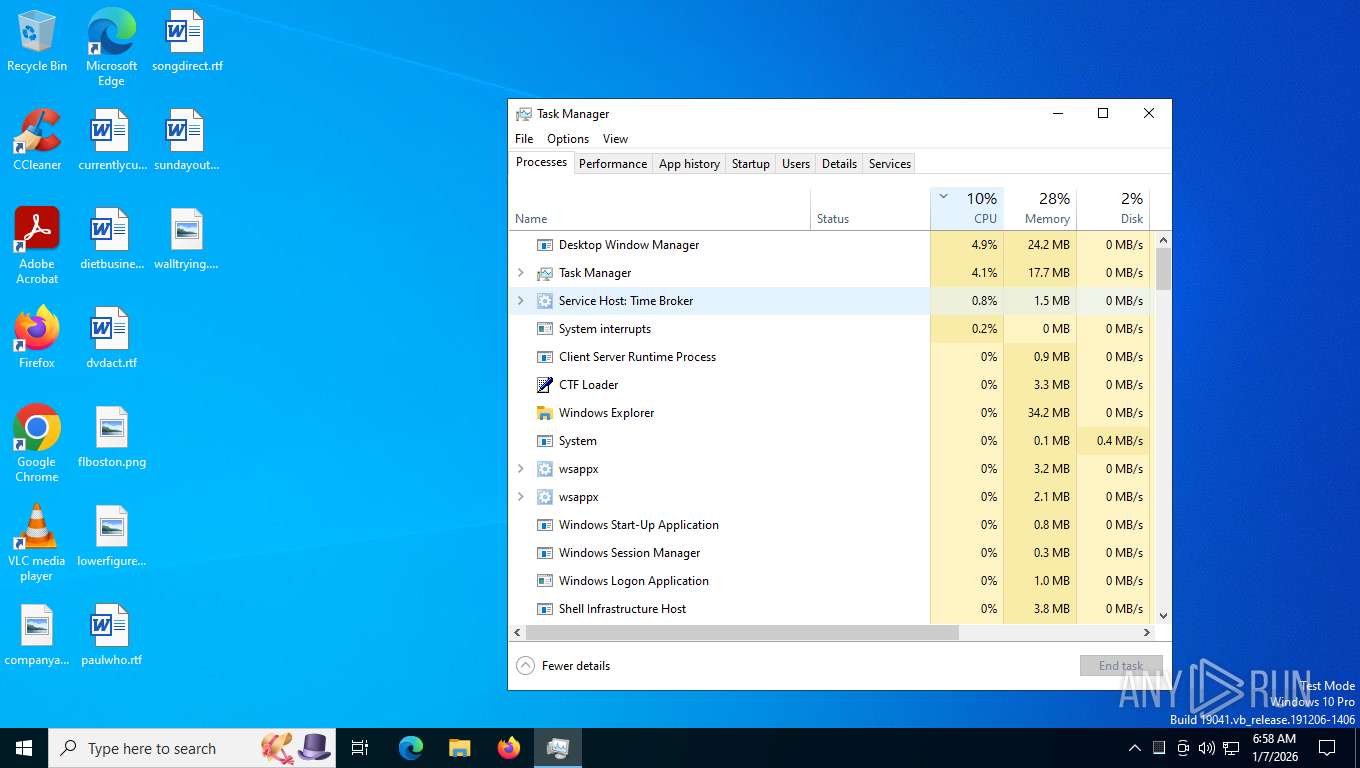Open walltrying image file icon
1360x768 pixels.
[x=187, y=240]
